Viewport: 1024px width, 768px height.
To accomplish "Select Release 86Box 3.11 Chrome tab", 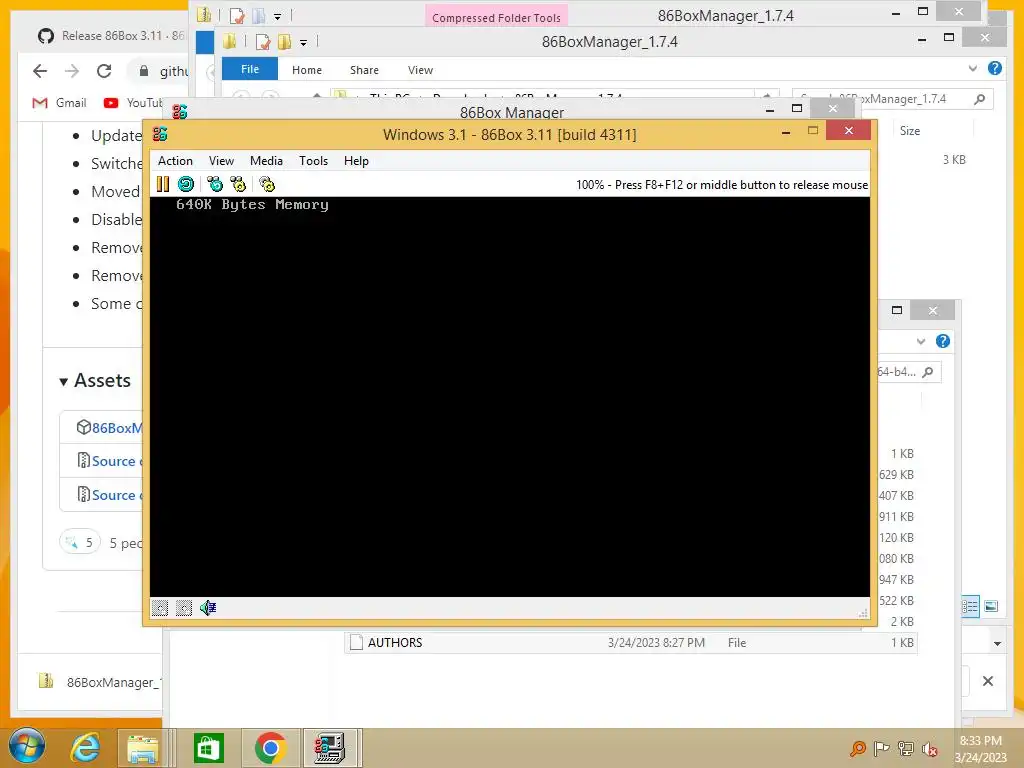I will click(x=111, y=35).
